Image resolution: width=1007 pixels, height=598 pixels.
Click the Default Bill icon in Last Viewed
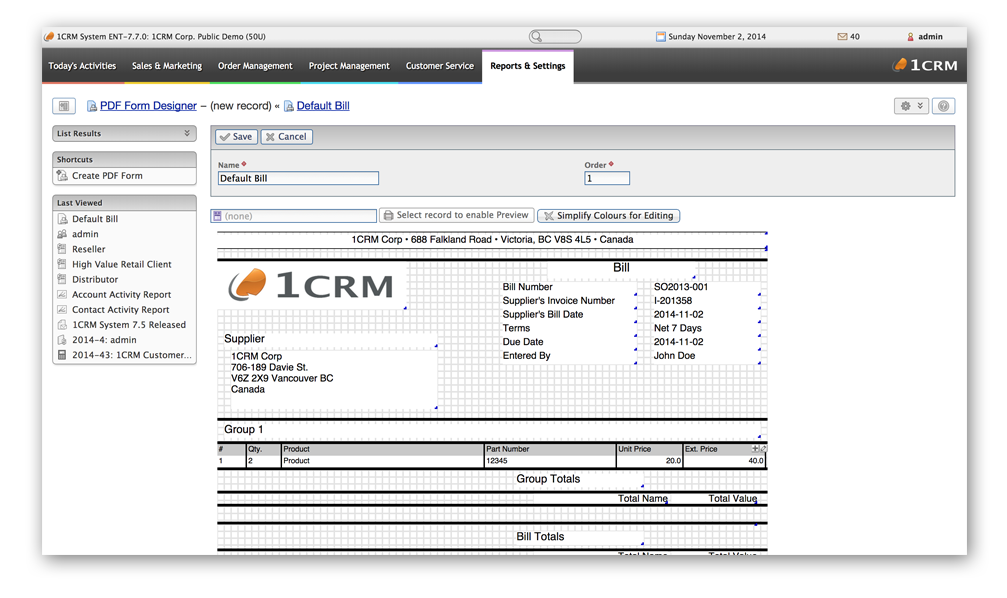[62, 218]
